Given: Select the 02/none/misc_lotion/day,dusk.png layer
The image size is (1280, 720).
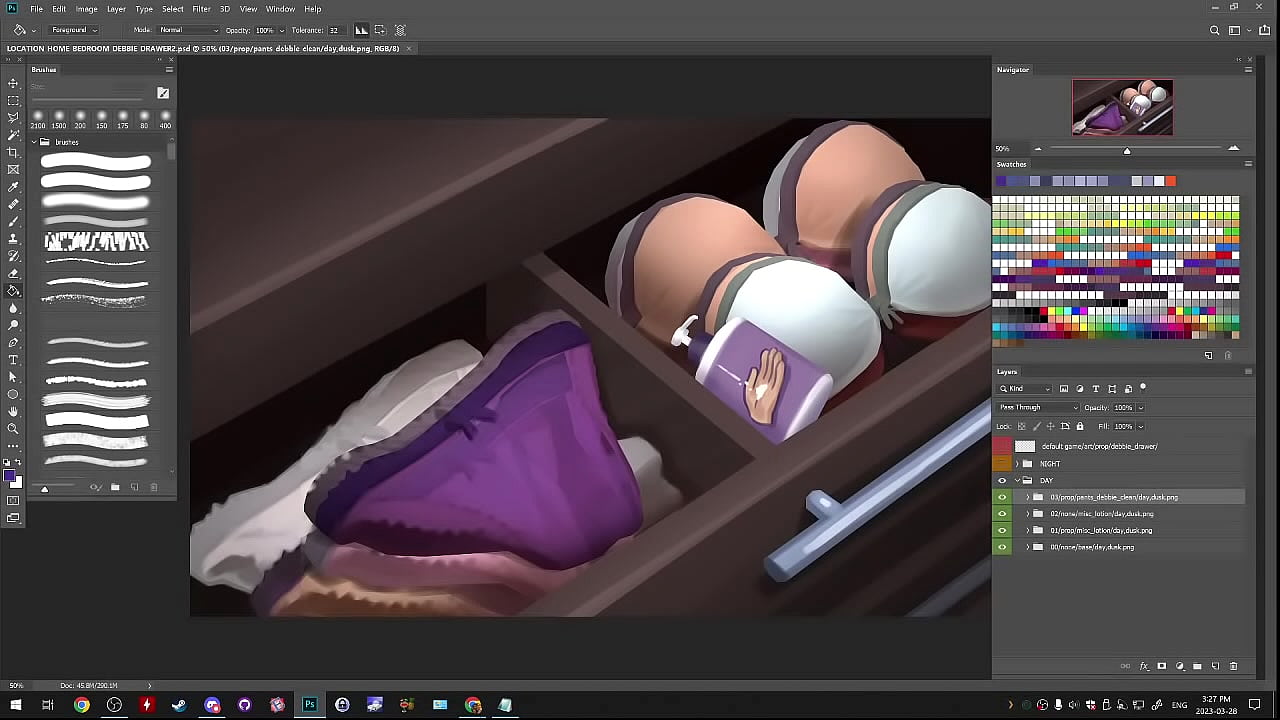Looking at the screenshot, I should (x=1101, y=514).
